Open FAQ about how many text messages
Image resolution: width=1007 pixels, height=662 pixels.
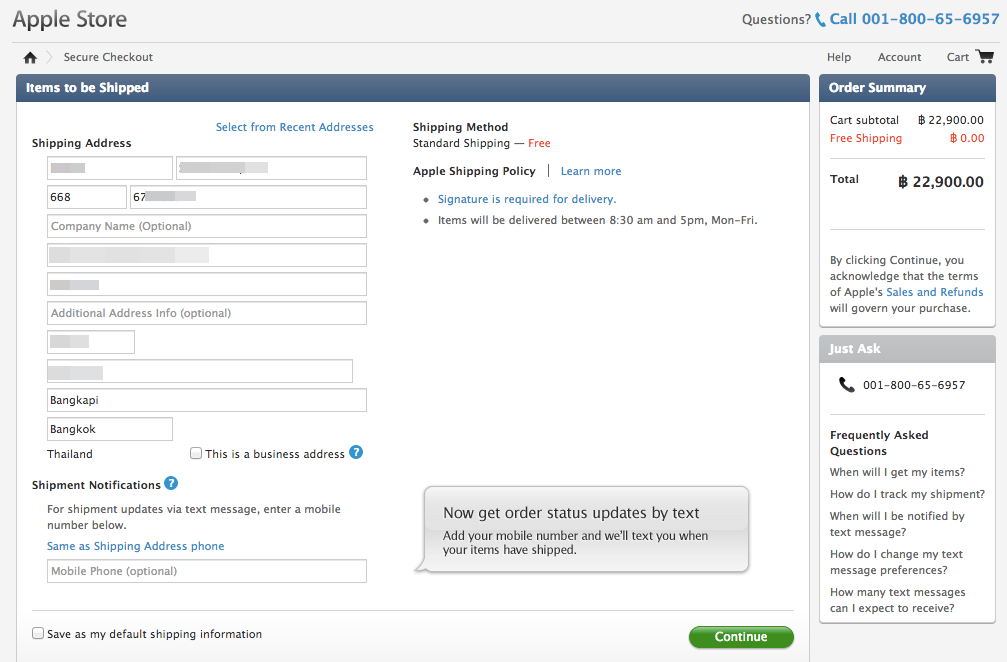coord(898,600)
